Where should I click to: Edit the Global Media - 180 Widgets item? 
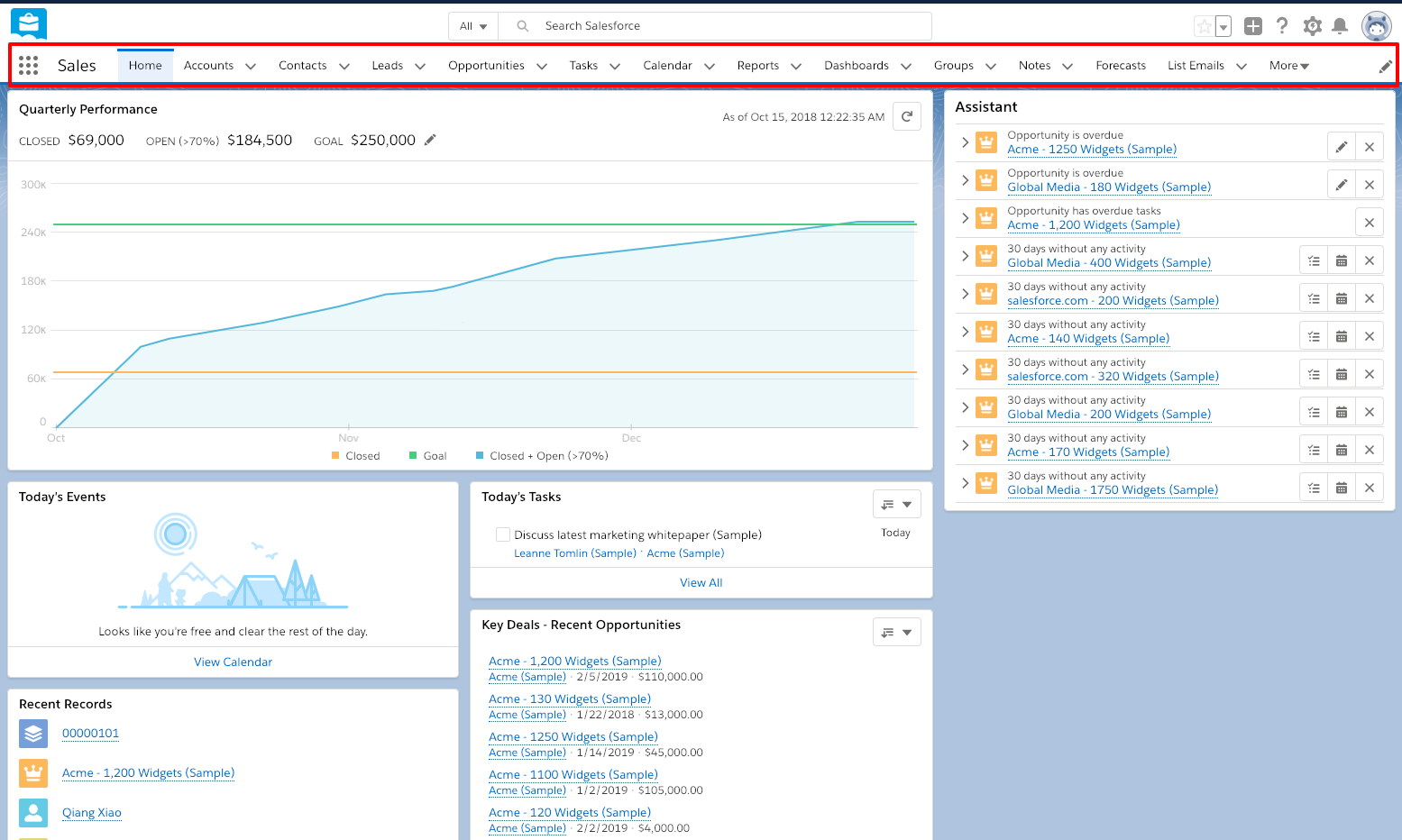(x=1342, y=185)
